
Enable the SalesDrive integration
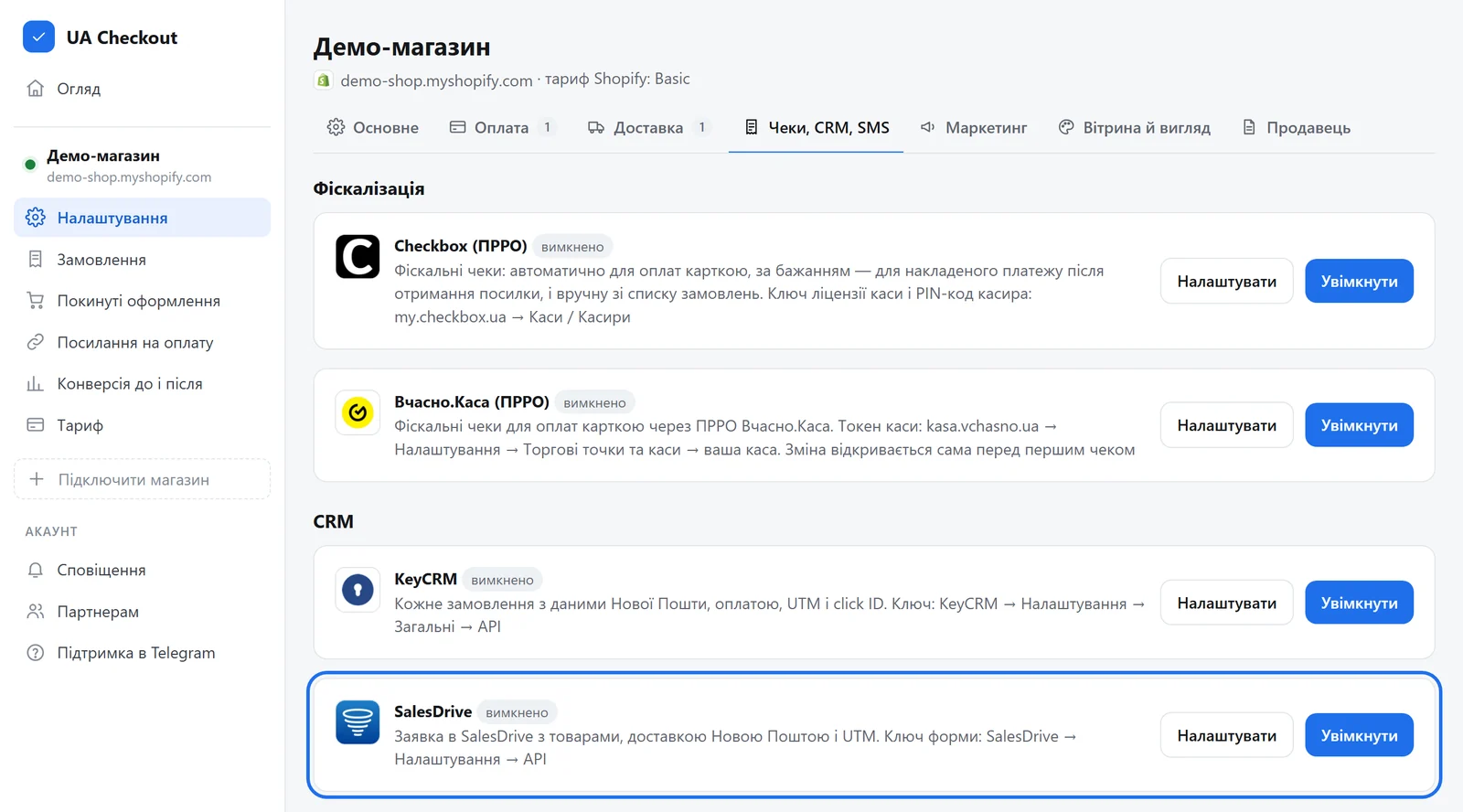coord(1359,735)
